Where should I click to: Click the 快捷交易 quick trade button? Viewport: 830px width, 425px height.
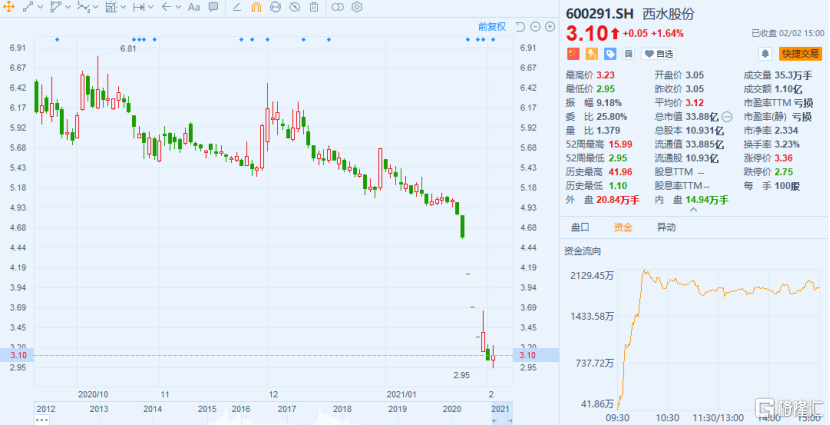(x=800, y=53)
